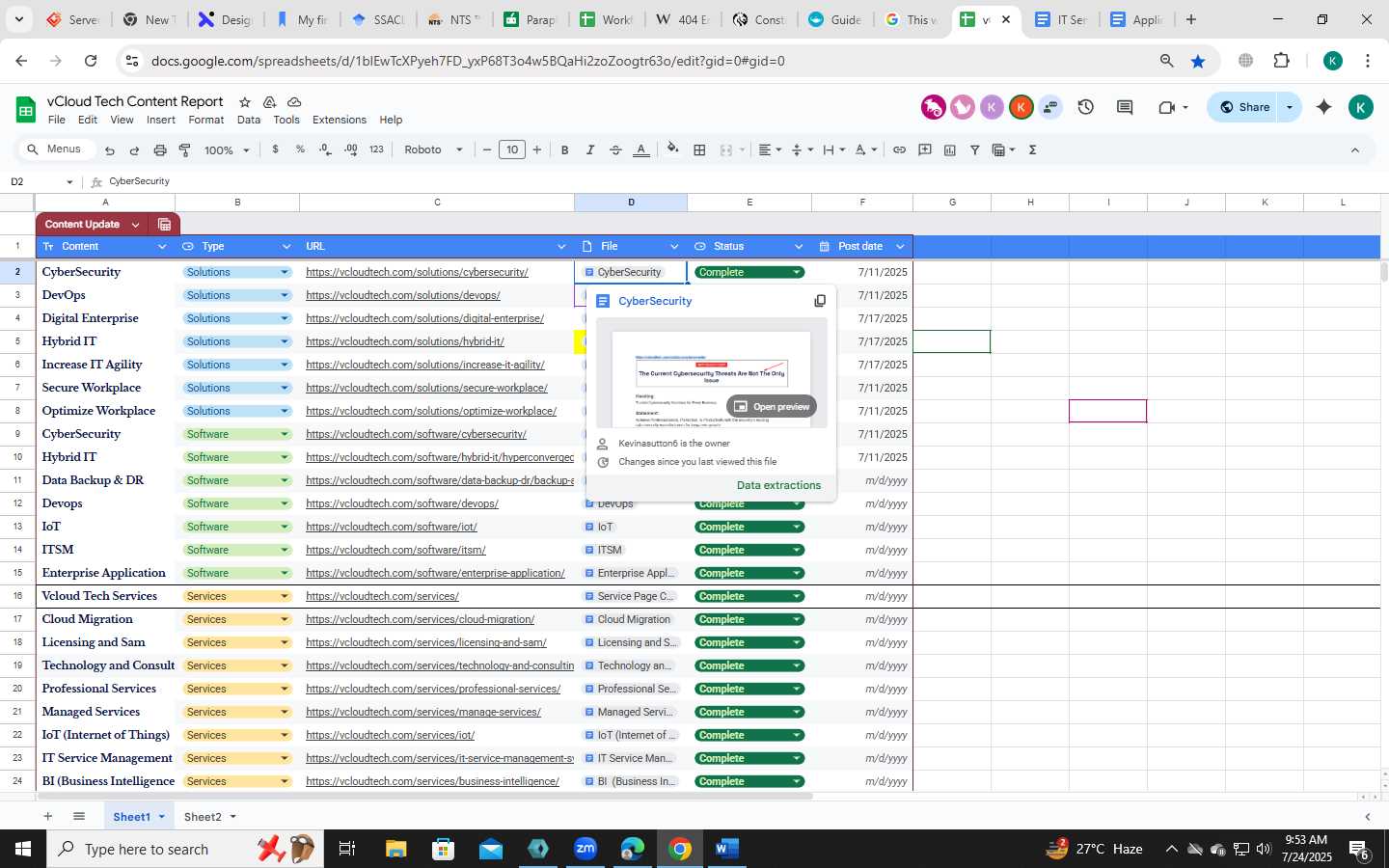Open the Roboto font dropdown
This screenshot has height=868, width=1389.
tap(433, 149)
